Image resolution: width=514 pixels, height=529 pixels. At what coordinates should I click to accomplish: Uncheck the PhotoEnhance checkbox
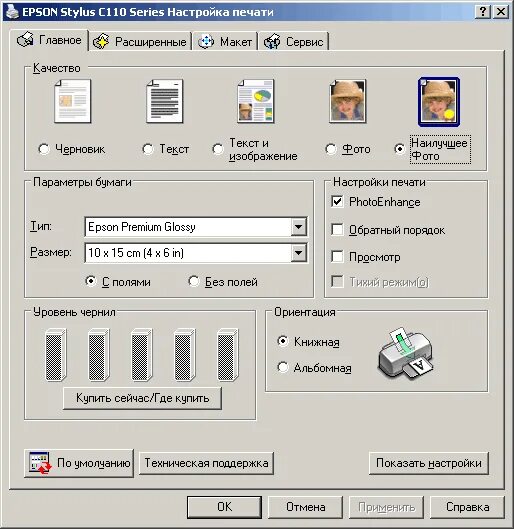pyautogui.click(x=337, y=202)
